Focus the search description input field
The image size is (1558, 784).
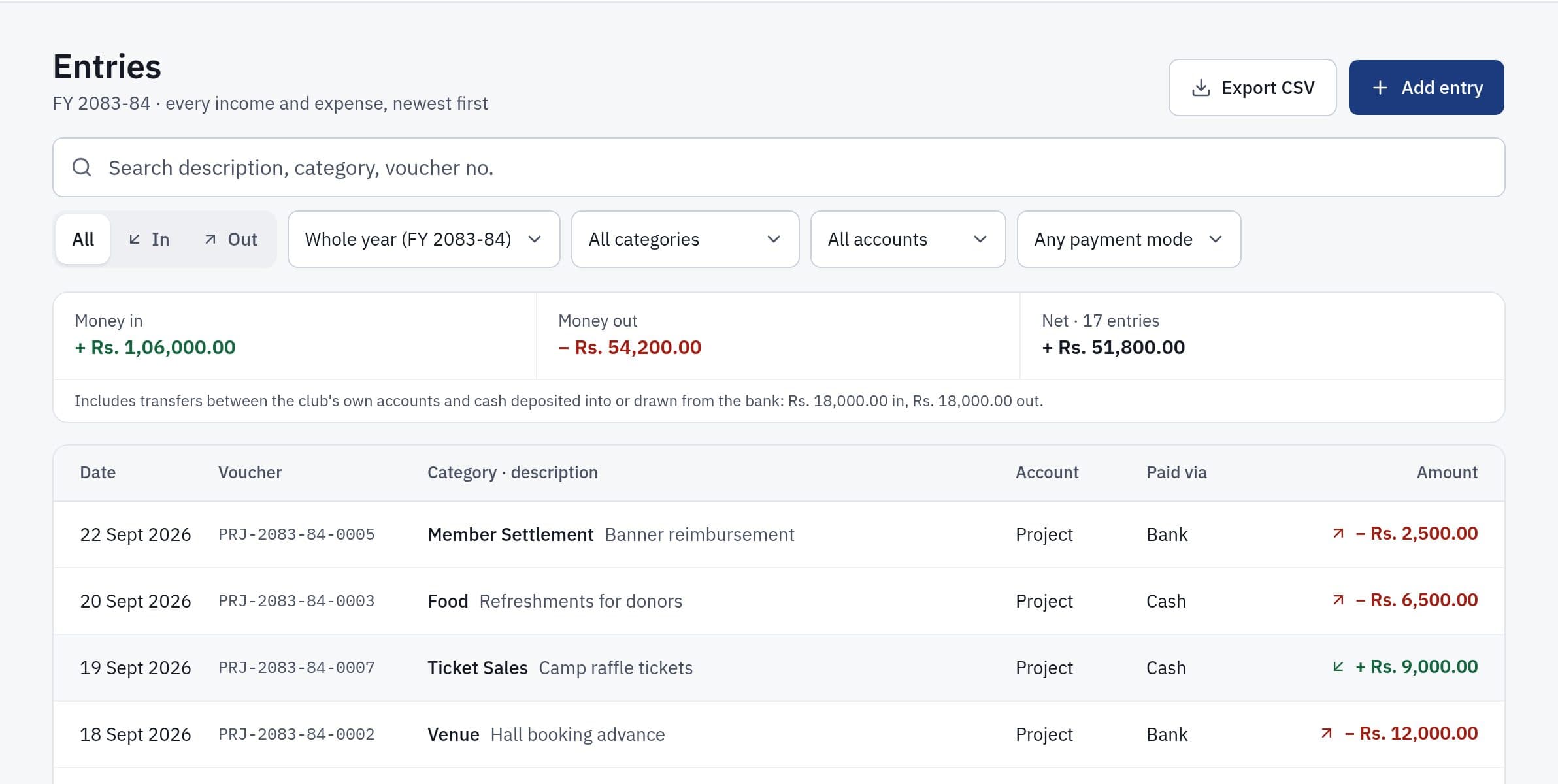point(779,167)
